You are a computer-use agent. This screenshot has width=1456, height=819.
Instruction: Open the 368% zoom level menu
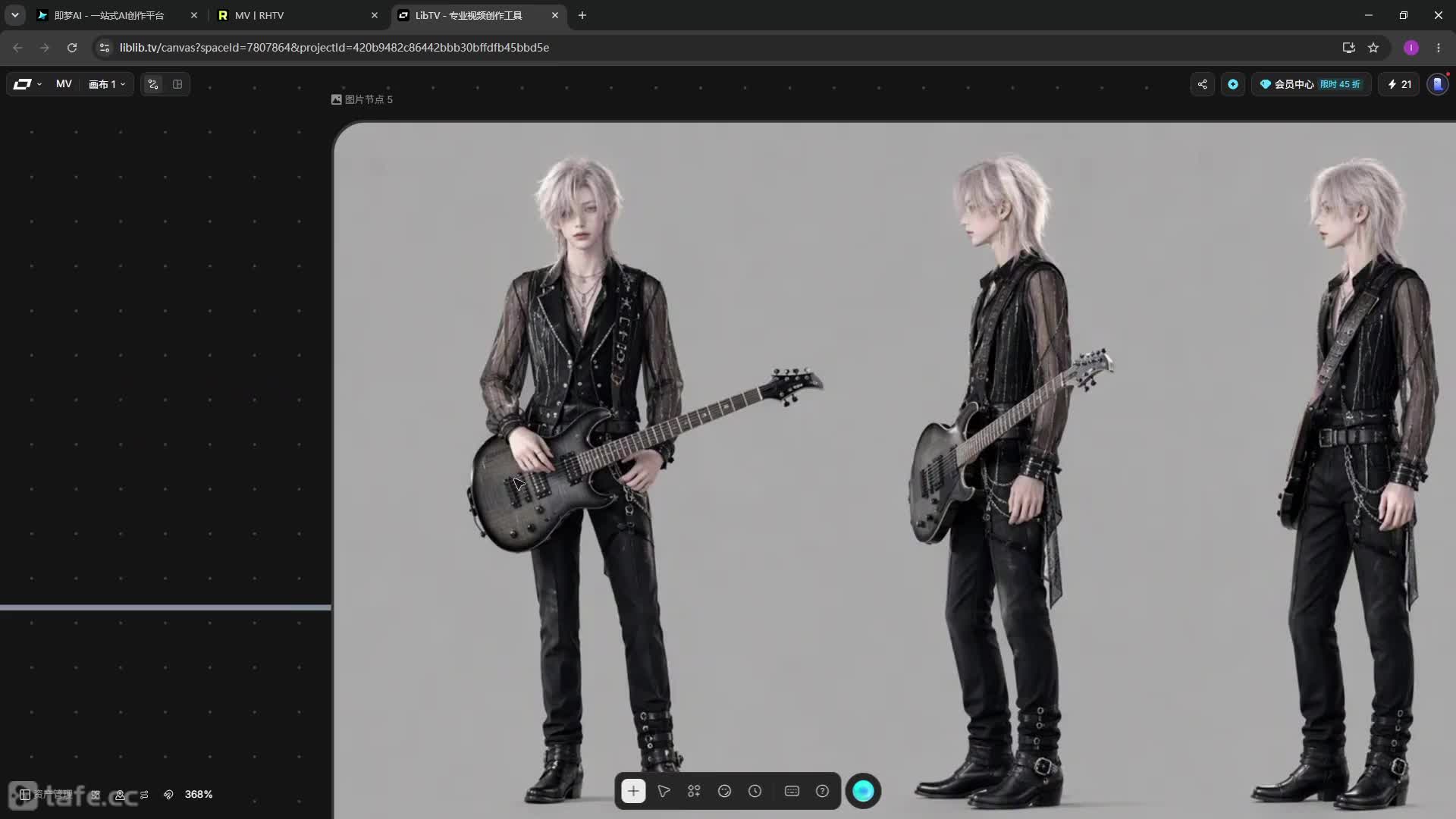point(199,794)
